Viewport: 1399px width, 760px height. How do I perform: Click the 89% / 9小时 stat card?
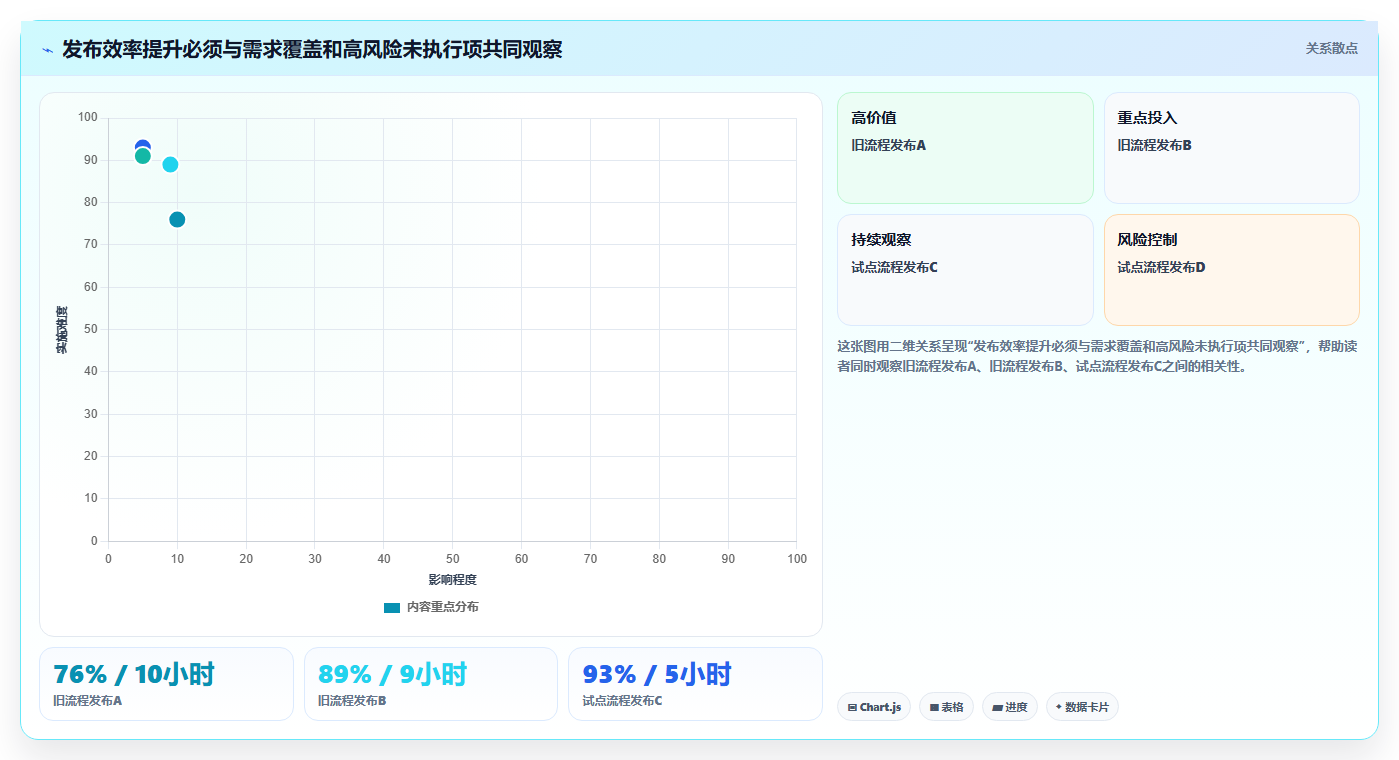coord(430,684)
